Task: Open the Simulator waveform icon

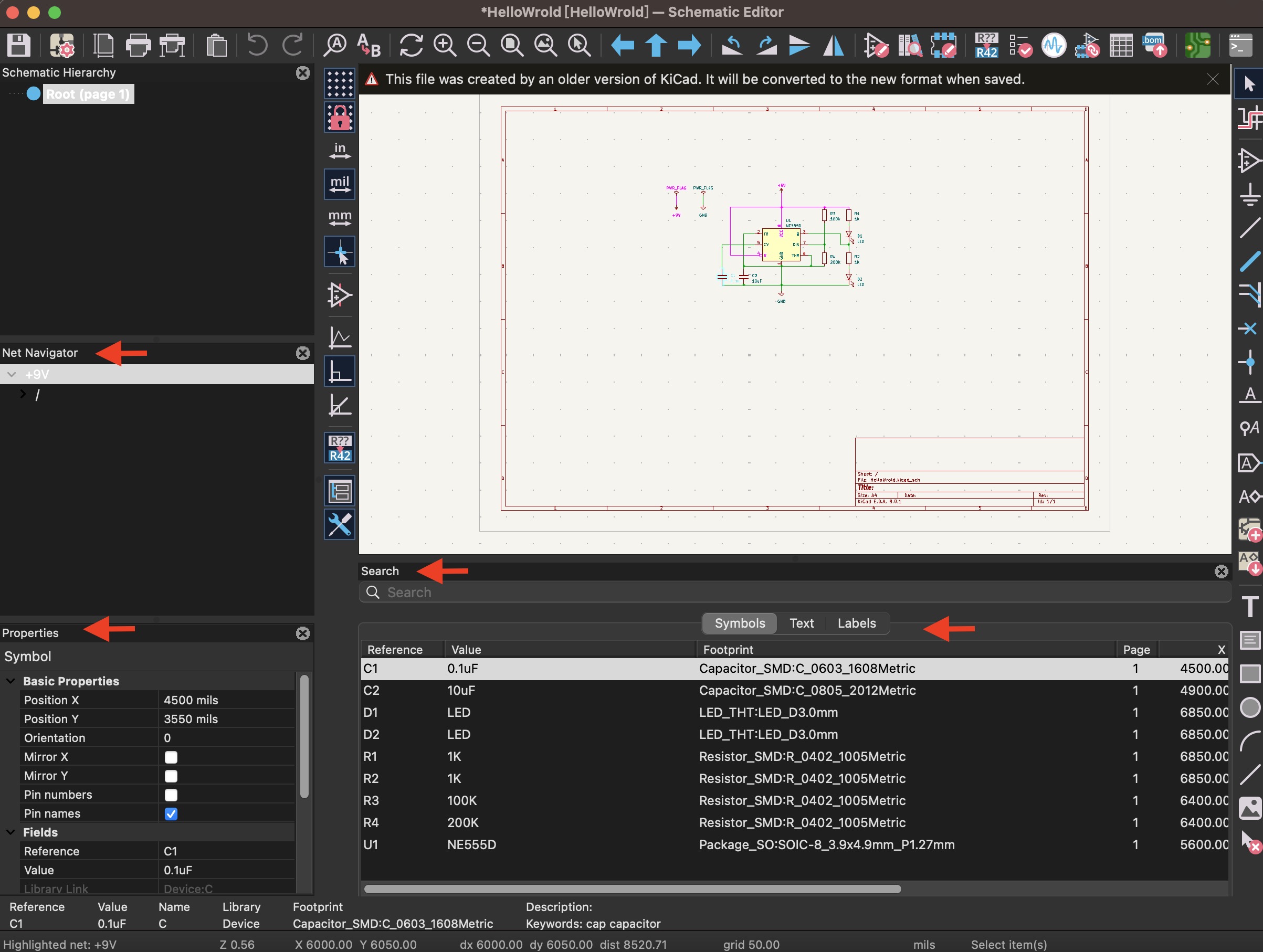Action: (1054, 45)
